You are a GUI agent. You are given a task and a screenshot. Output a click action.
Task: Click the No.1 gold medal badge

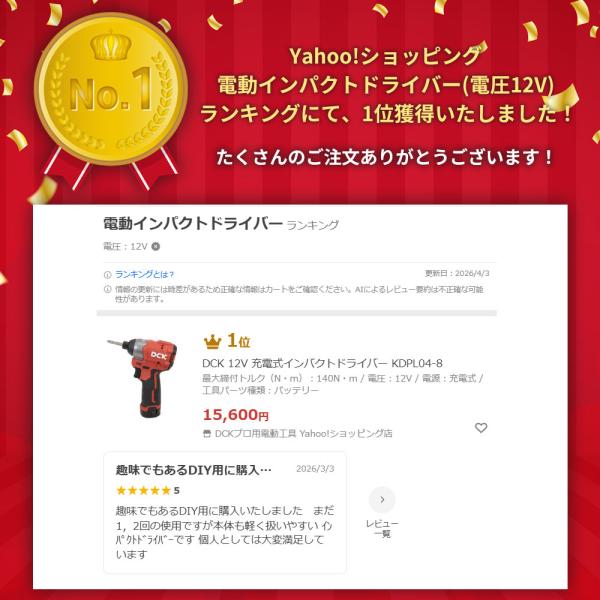[111, 90]
